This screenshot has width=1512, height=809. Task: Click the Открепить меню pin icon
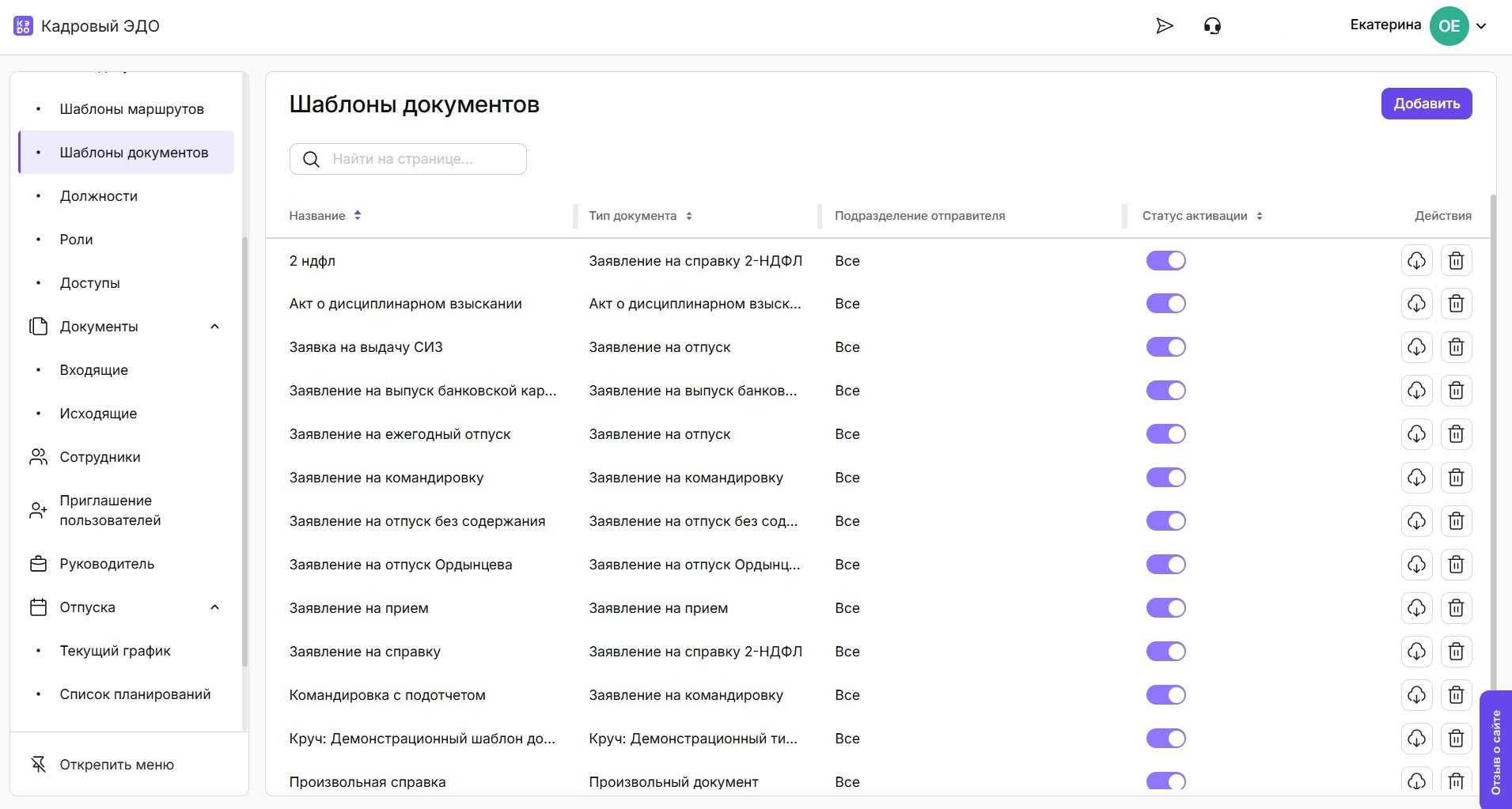38,764
